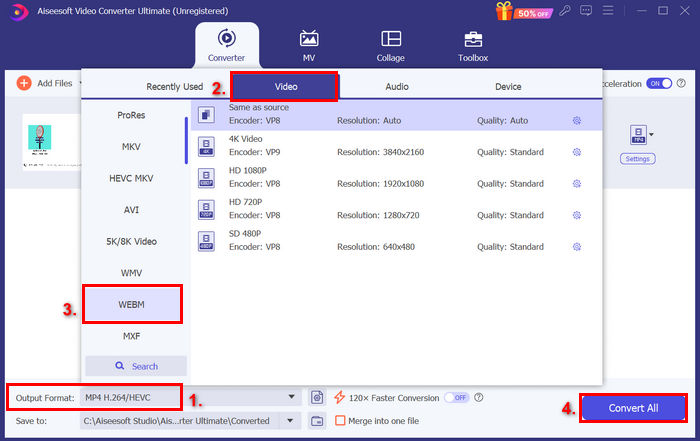Screen dimensions: 700x441
Task: Click the Convert All button
Action: tap(633, 408)
